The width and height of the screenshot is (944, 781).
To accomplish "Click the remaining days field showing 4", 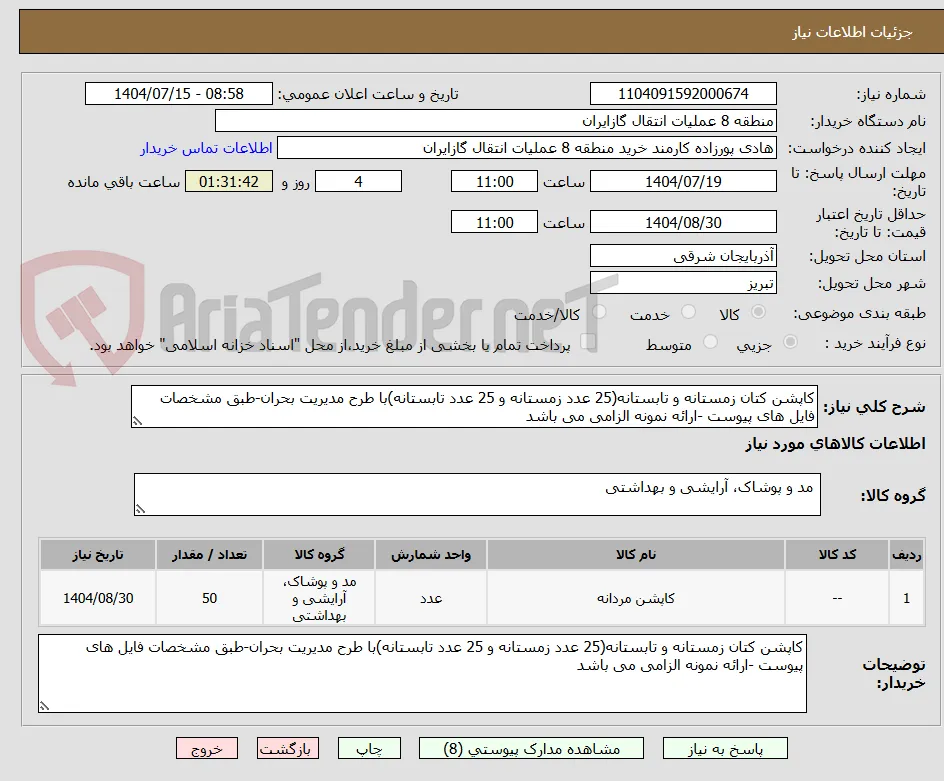I will (358, 181).
